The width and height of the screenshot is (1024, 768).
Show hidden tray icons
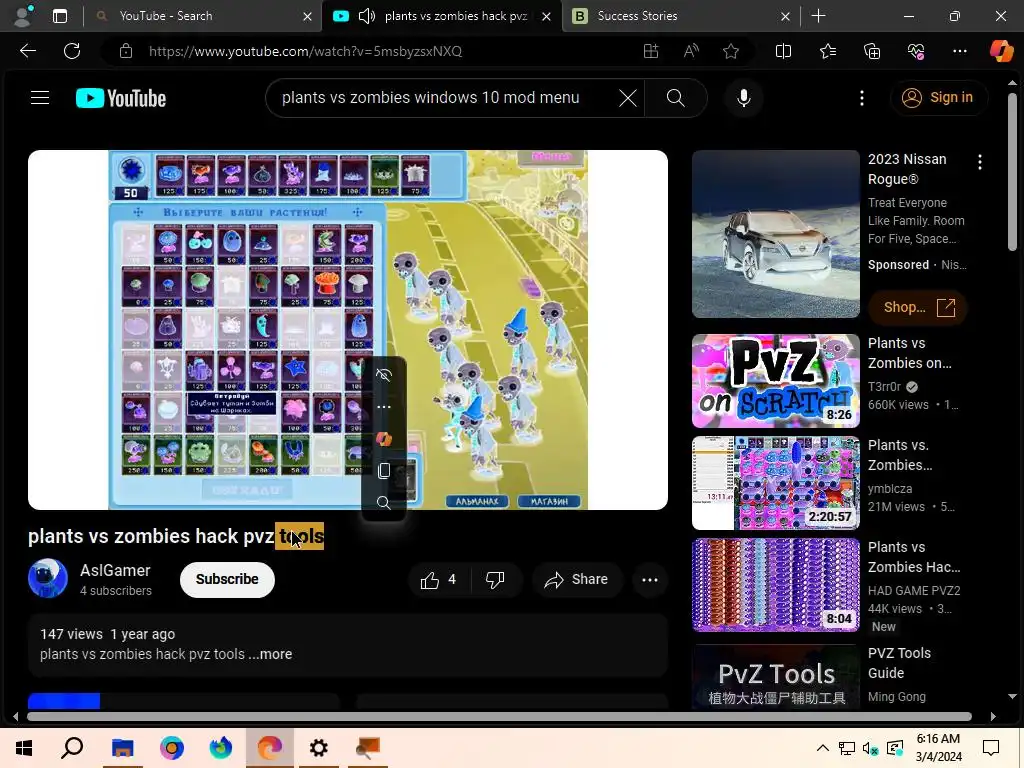point(823,748)
